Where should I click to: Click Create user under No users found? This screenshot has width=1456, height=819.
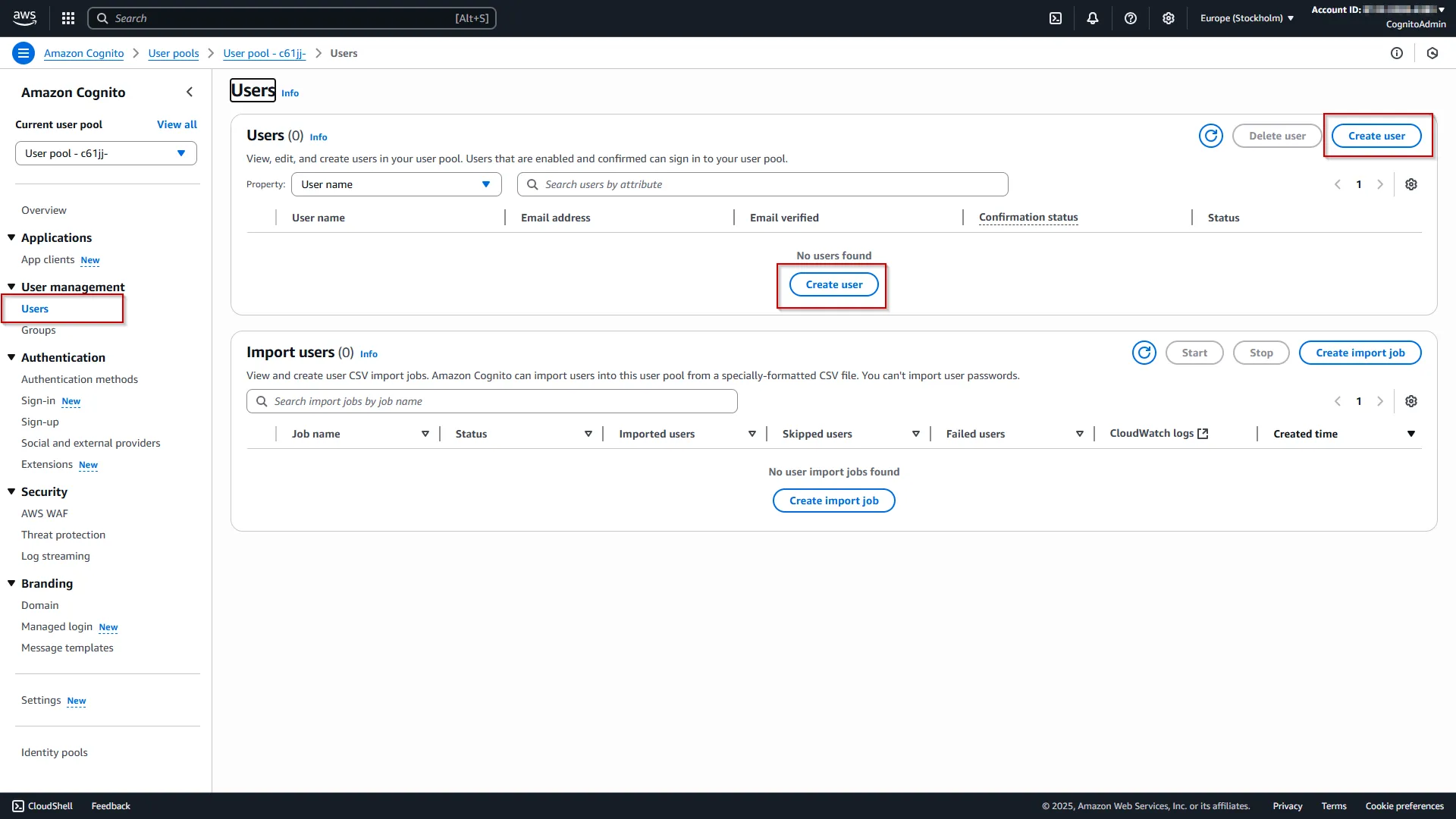click(x=834, y=284)
